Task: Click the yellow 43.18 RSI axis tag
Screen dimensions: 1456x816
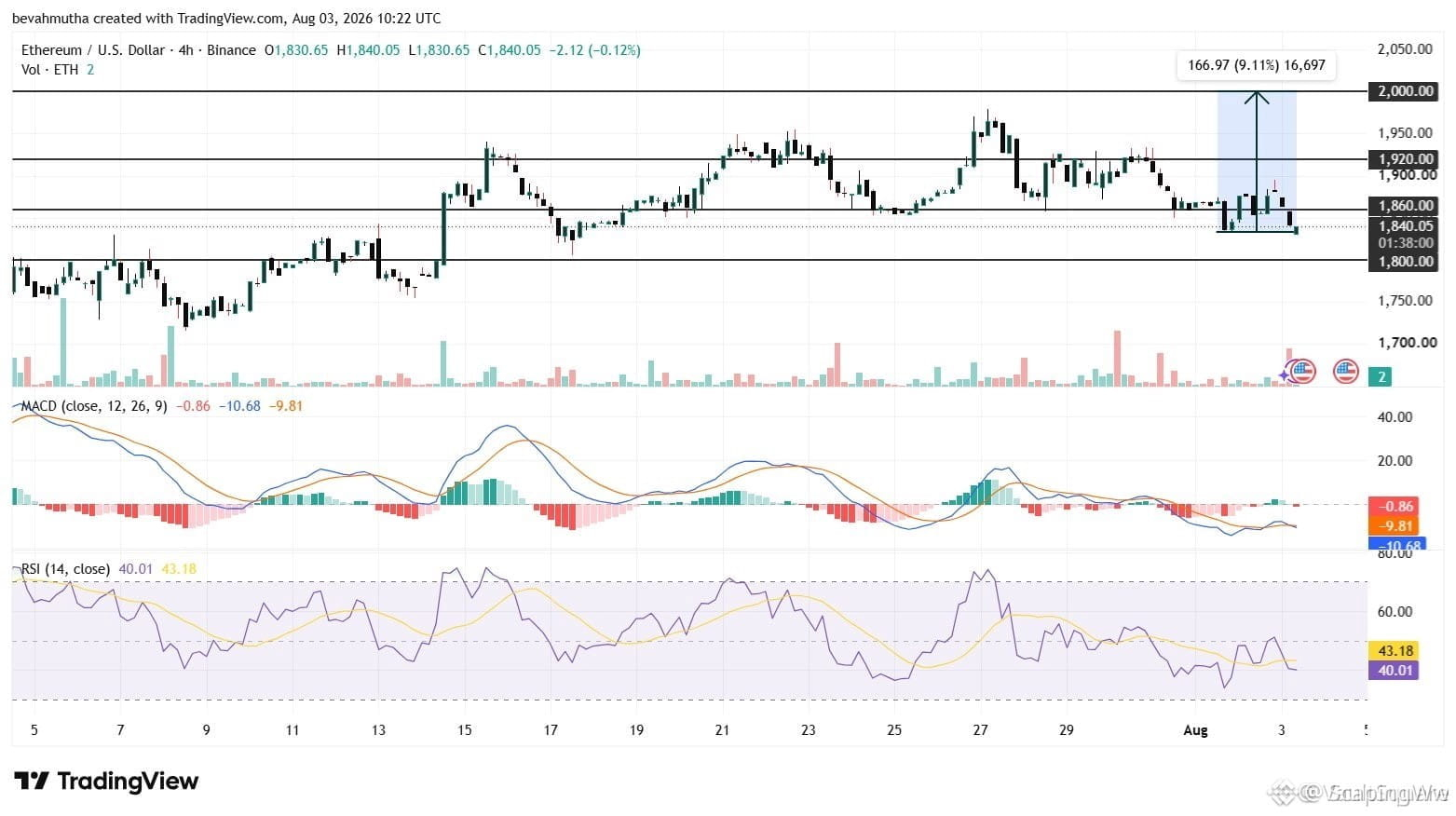Action: click(1395, 651)
